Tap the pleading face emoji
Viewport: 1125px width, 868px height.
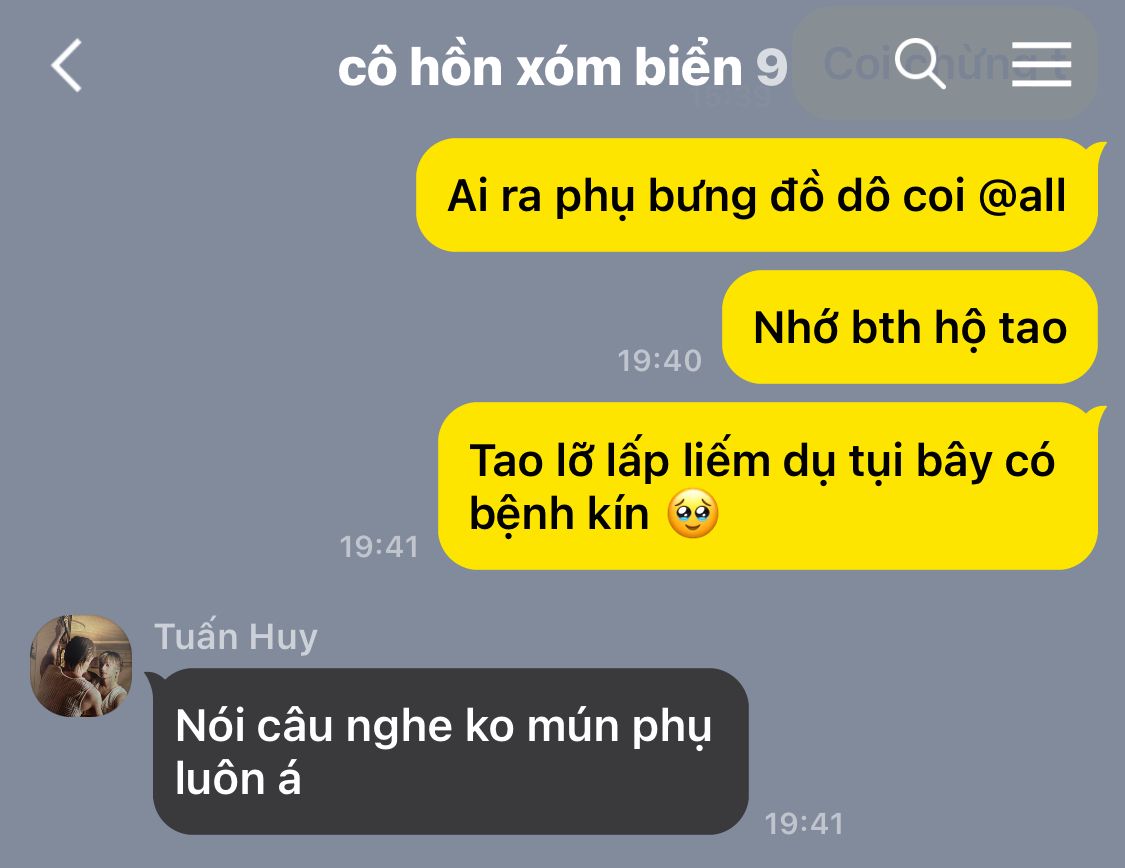tap(692, 514)
